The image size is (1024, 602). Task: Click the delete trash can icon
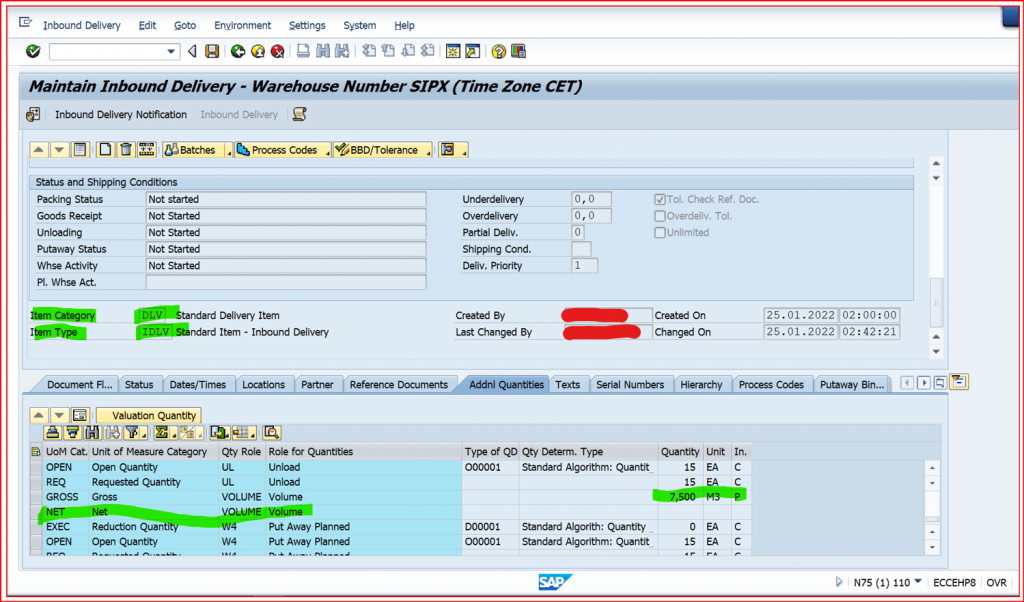(125, 150)
